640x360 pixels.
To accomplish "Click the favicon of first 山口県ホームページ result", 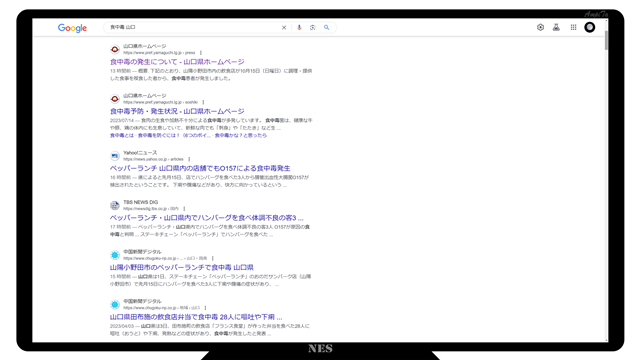I will click(115, 49).
